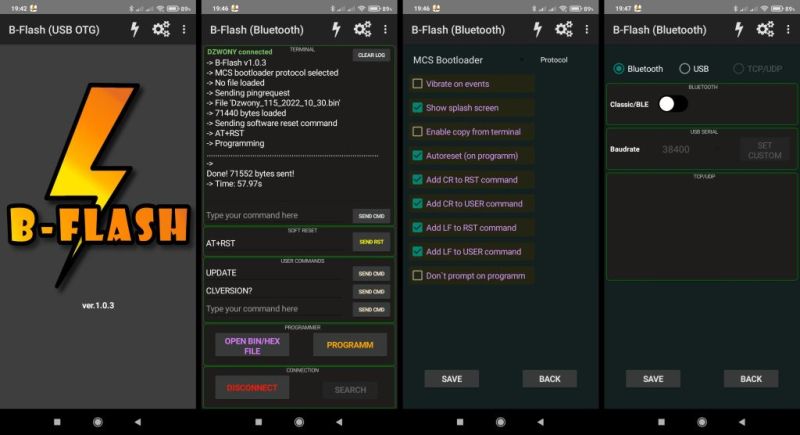Viewport: 800px width, 435px height.
Task: Send the CLVERSION? user command
Action: click(x=371, y=292)
